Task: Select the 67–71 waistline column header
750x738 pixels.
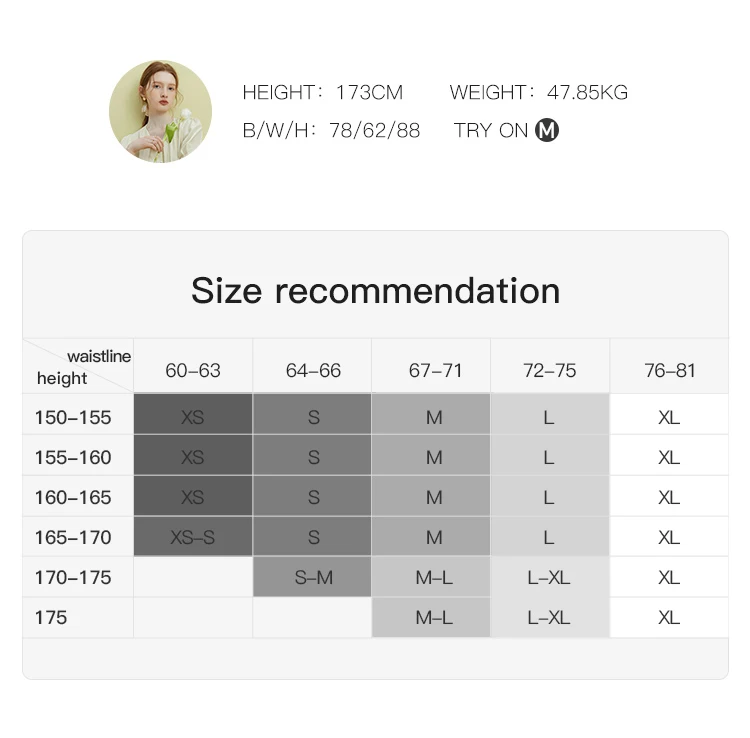Action: pyautogui.click(x=435, y=370)
